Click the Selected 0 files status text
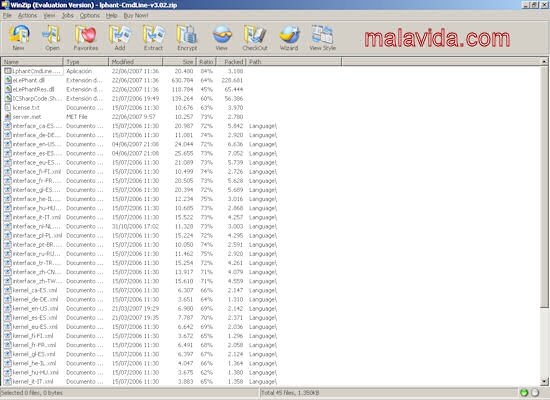The width and height of the screenshot is (550, 400). click(x=32, y=393)
